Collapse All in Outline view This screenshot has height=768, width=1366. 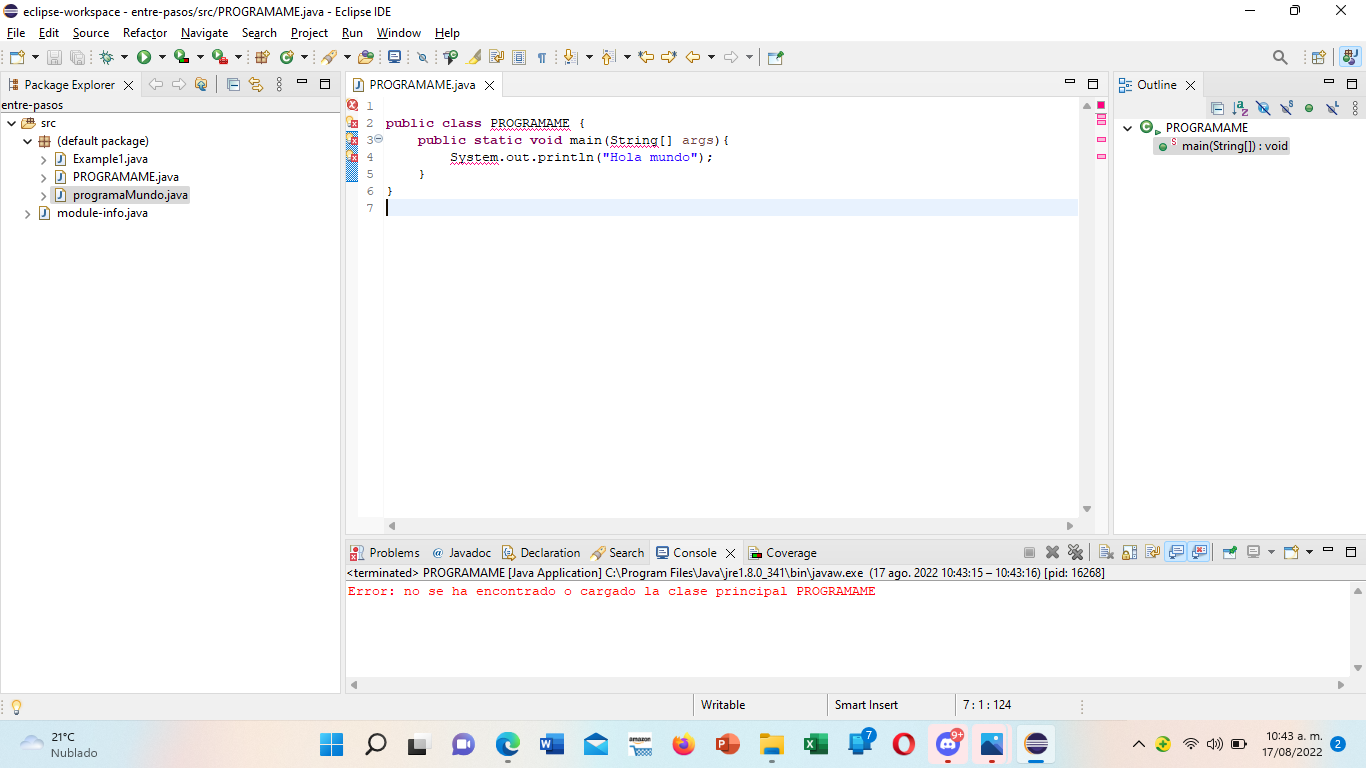1217,108
